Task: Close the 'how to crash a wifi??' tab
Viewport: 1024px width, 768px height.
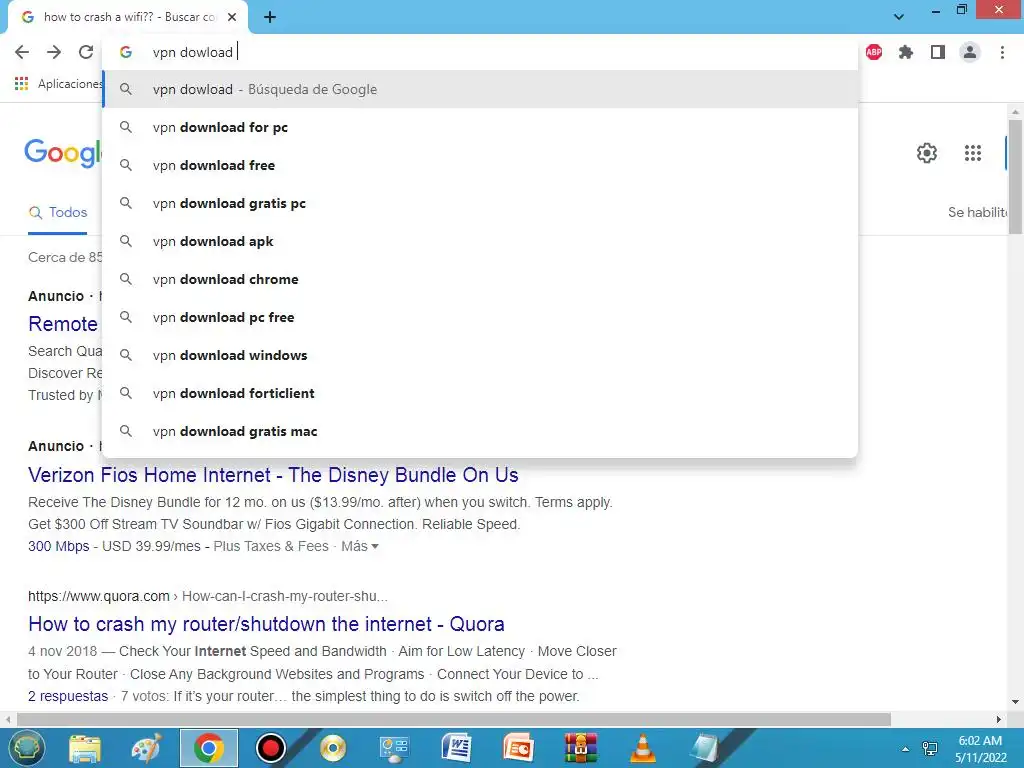Action: coord(232,17)
